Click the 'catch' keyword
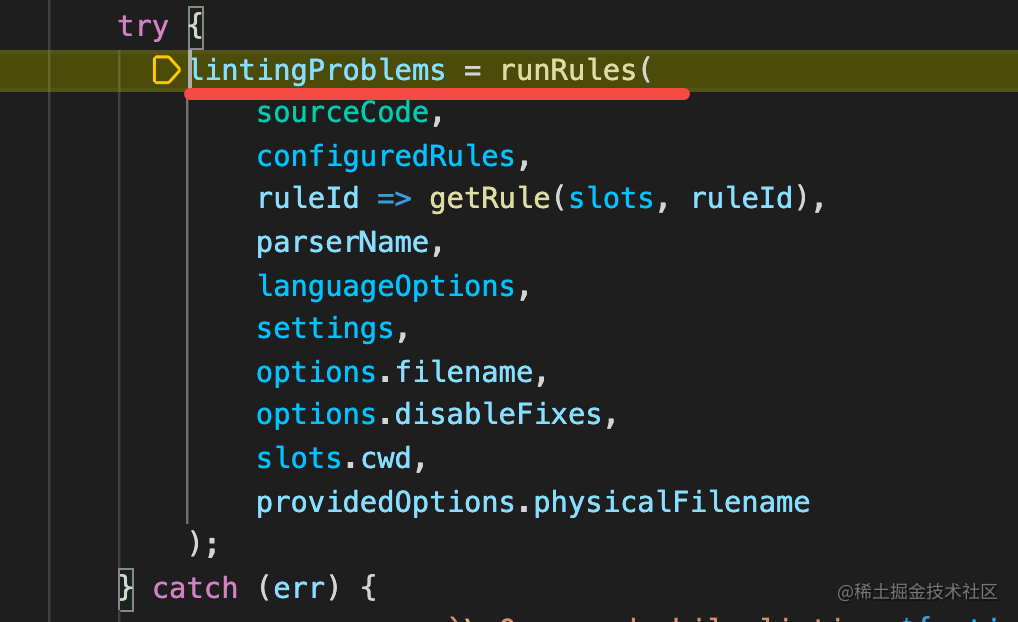The height and width of the screenshot is (622, 1018). (x=195, y=589)
